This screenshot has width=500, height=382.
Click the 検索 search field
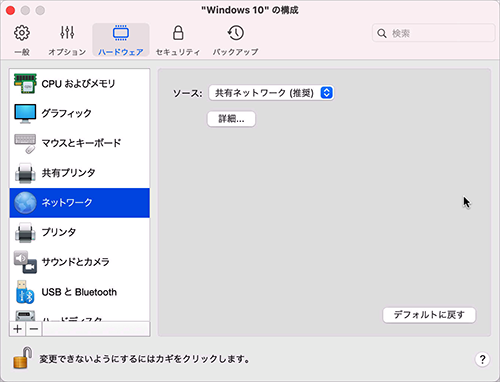point(433,33)
